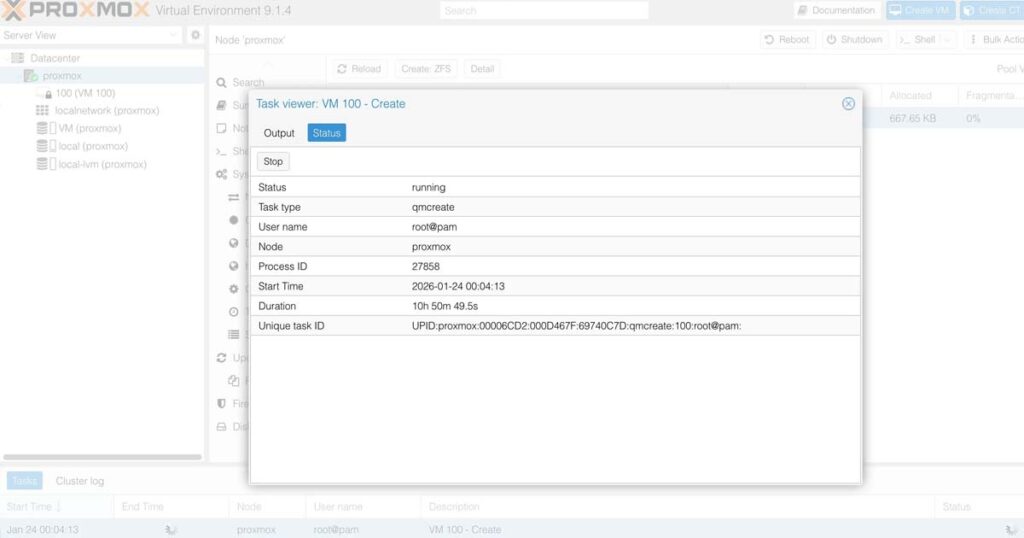Screen dimensions: 1024x538
Task: Click the Shell button
Action: click(x=918, y=40)
